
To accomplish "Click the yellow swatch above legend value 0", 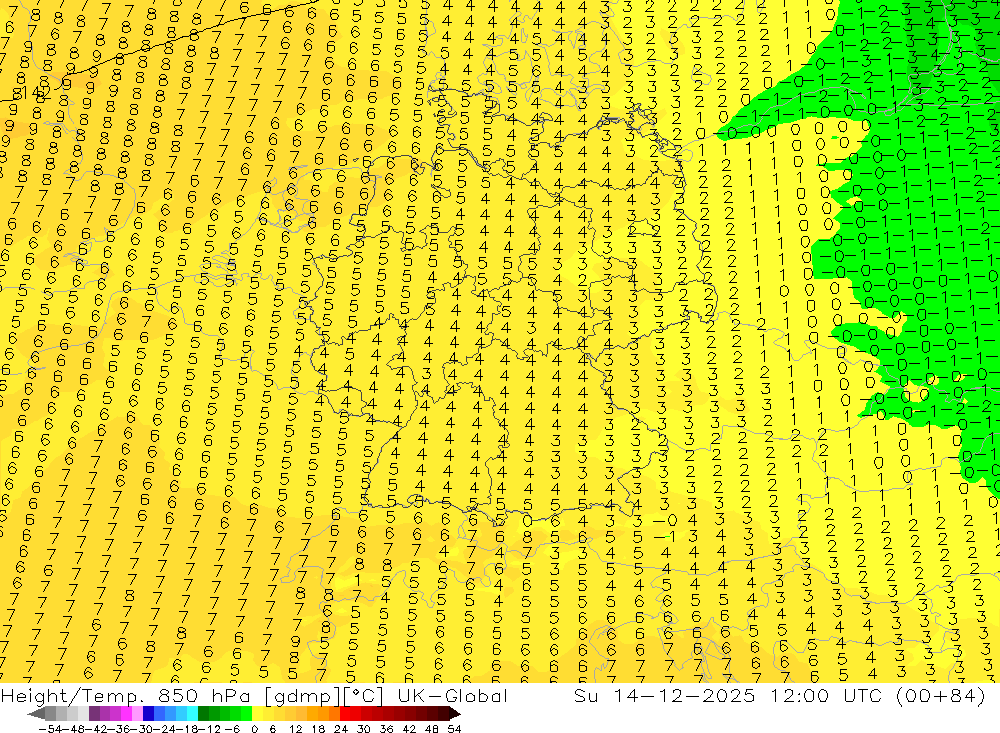I will point(258,713).
